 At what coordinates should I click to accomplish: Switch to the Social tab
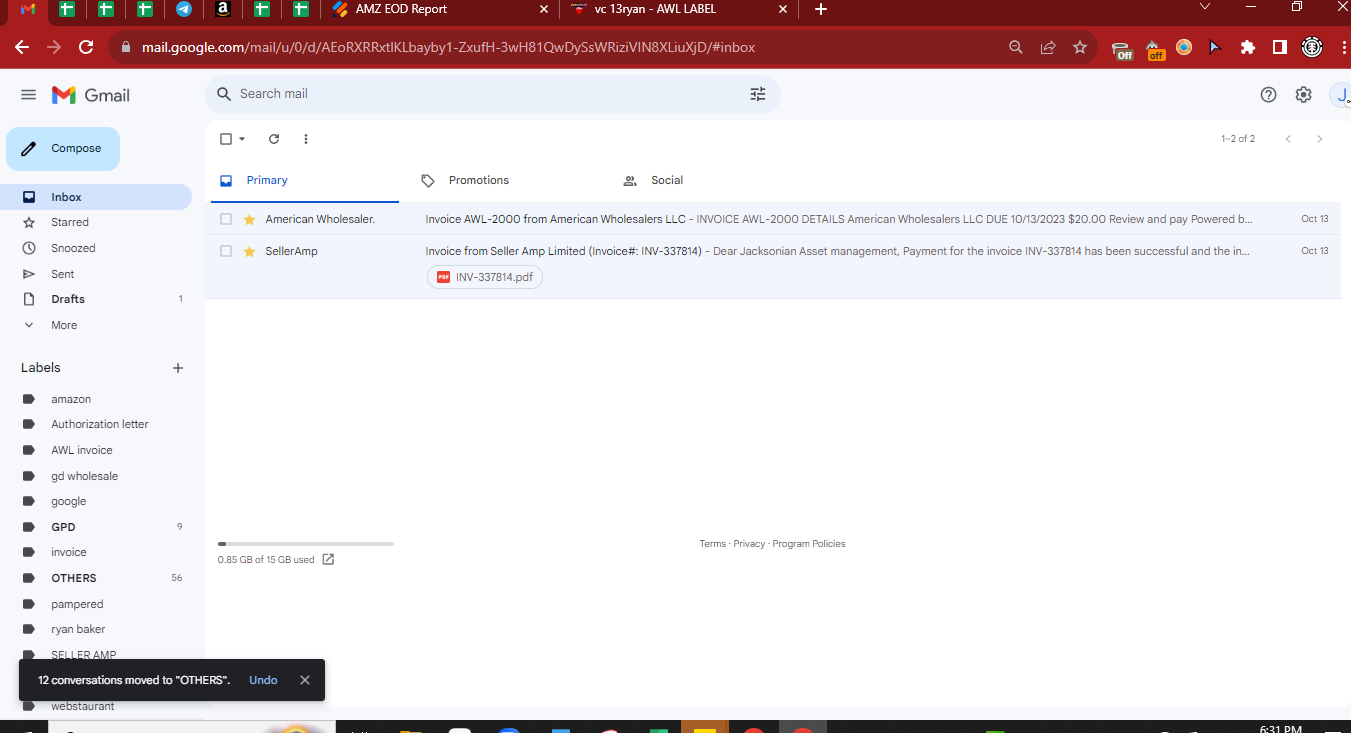tap(667, 181)
